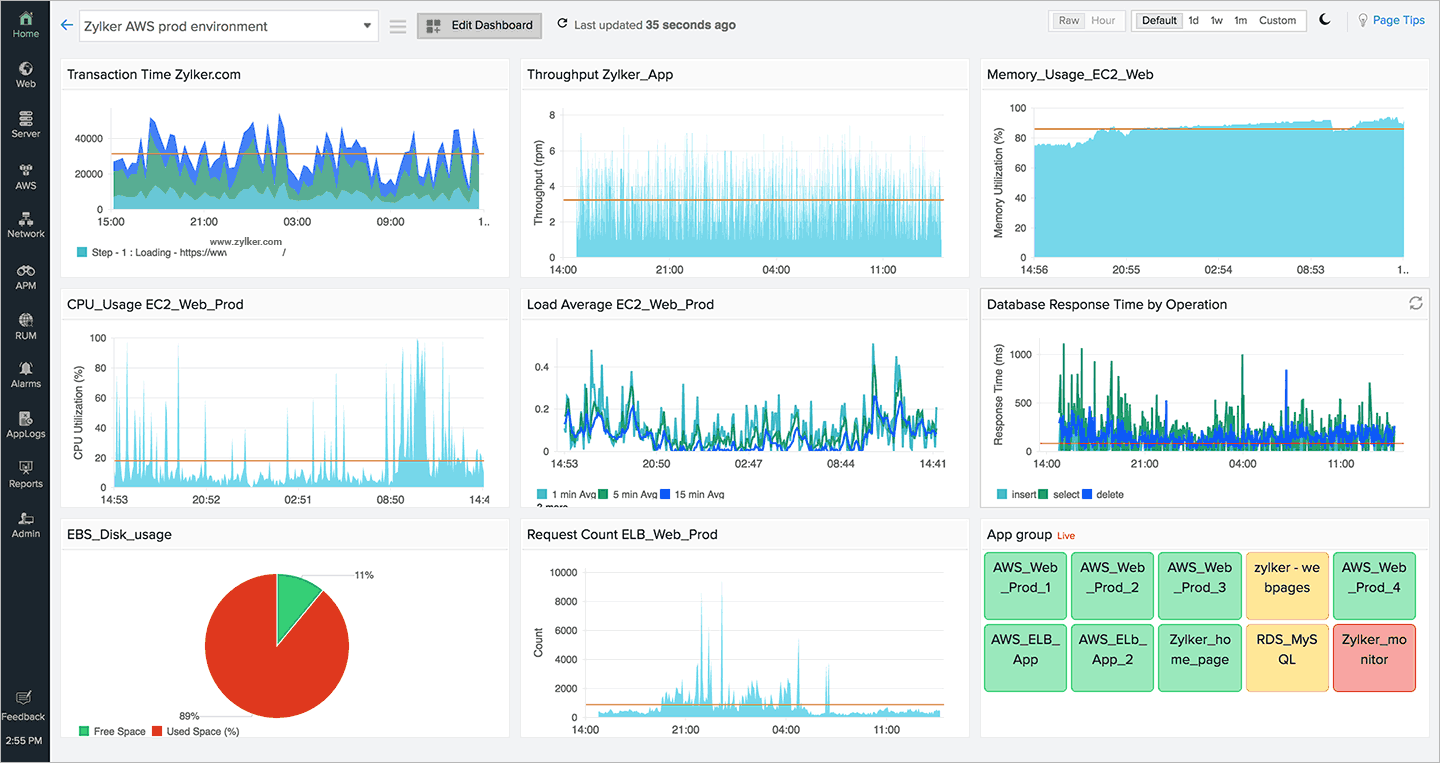Screen dimensions: 1440x763
Task: Open the hamburger menu beside dashboard name
Action: (397, 26)
